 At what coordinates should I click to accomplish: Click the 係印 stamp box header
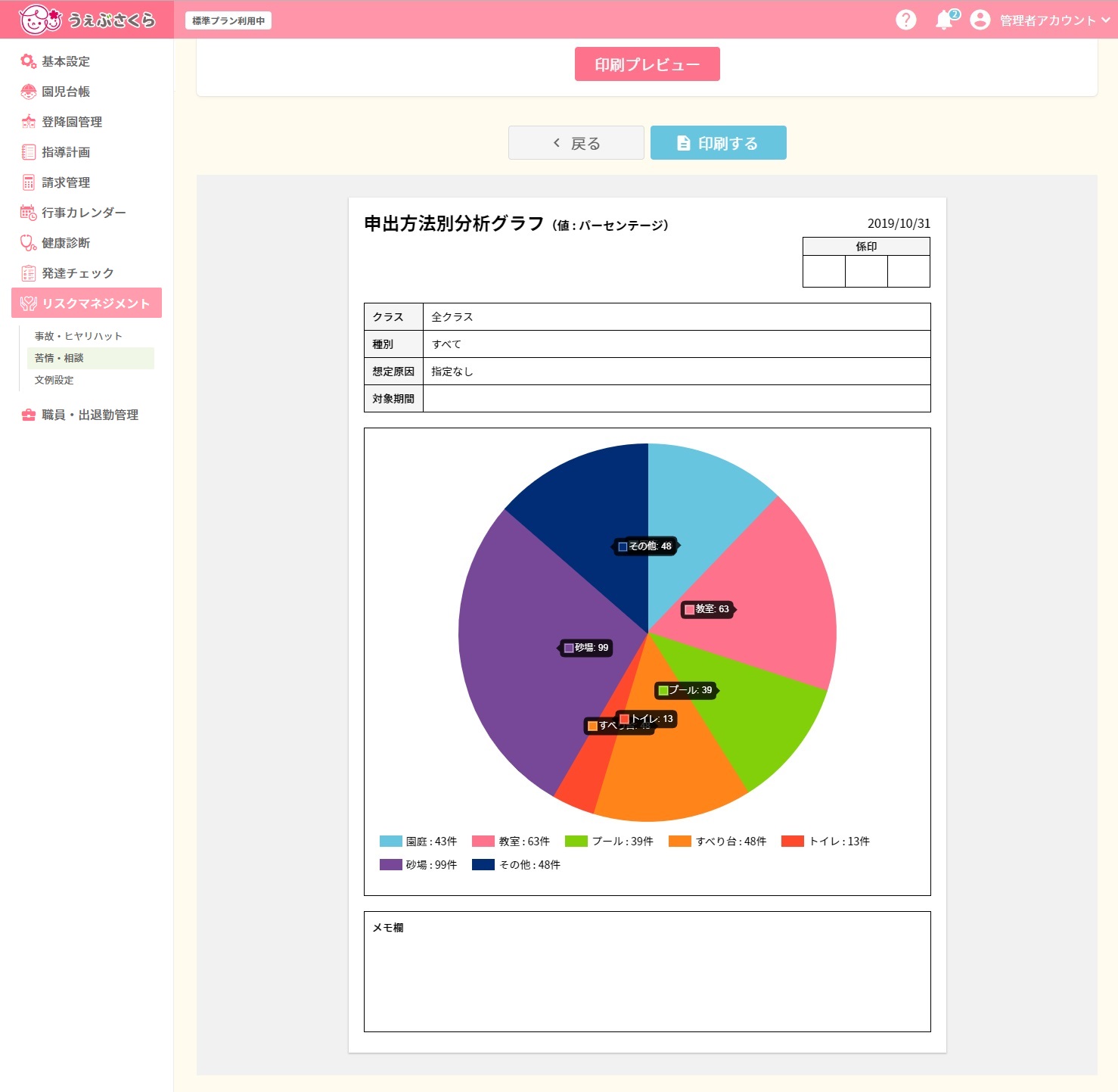866,247
